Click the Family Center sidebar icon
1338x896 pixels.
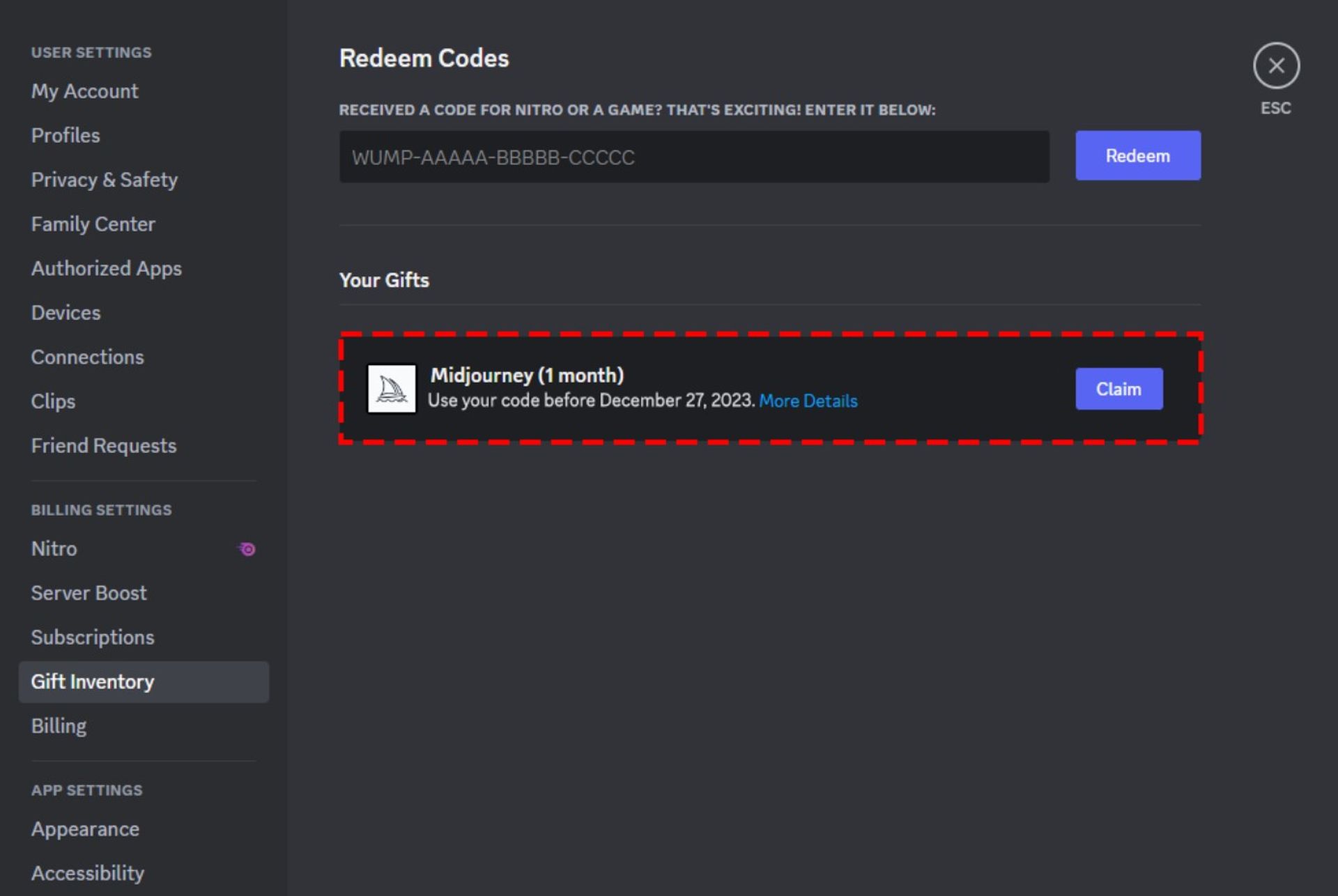coord(93,224)
